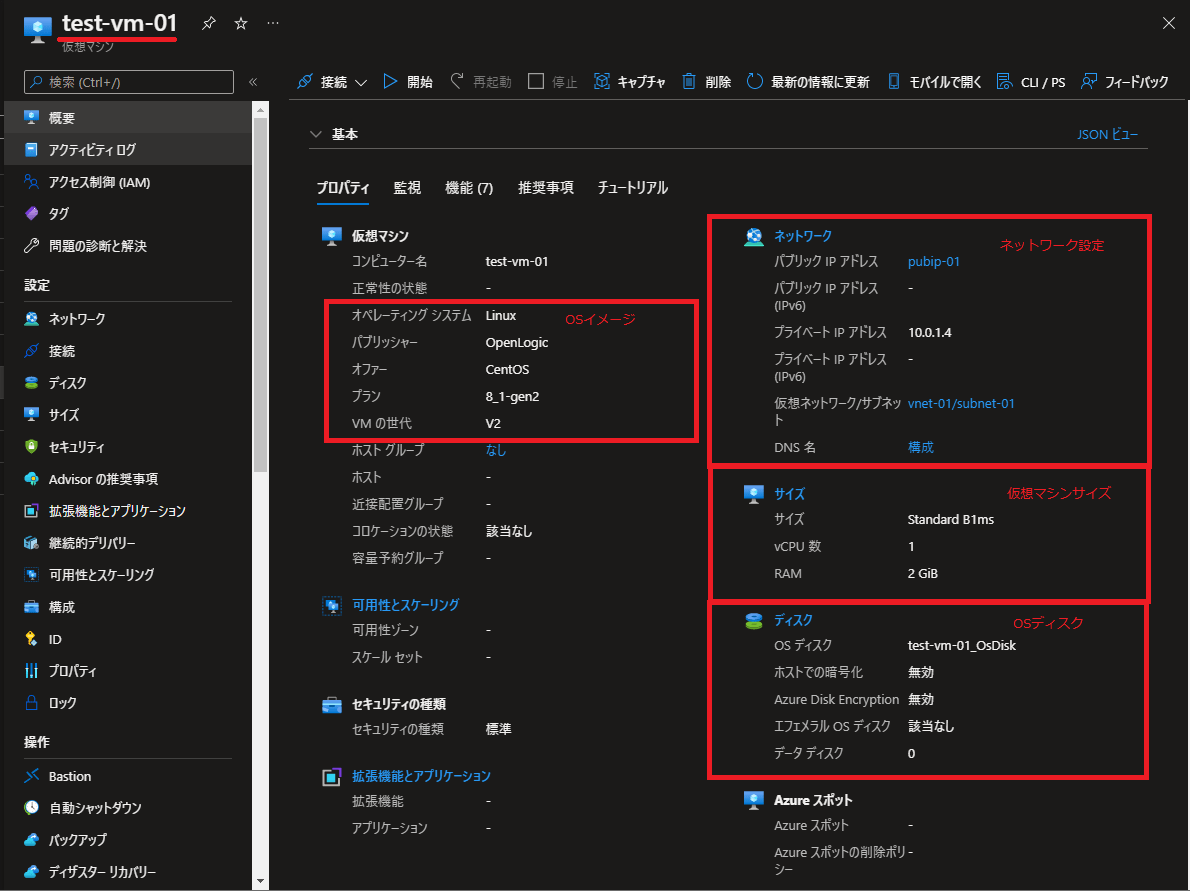Click the ロック lock icon
The height and width of the screenshot is (891, 1190).
pos(31,703)
